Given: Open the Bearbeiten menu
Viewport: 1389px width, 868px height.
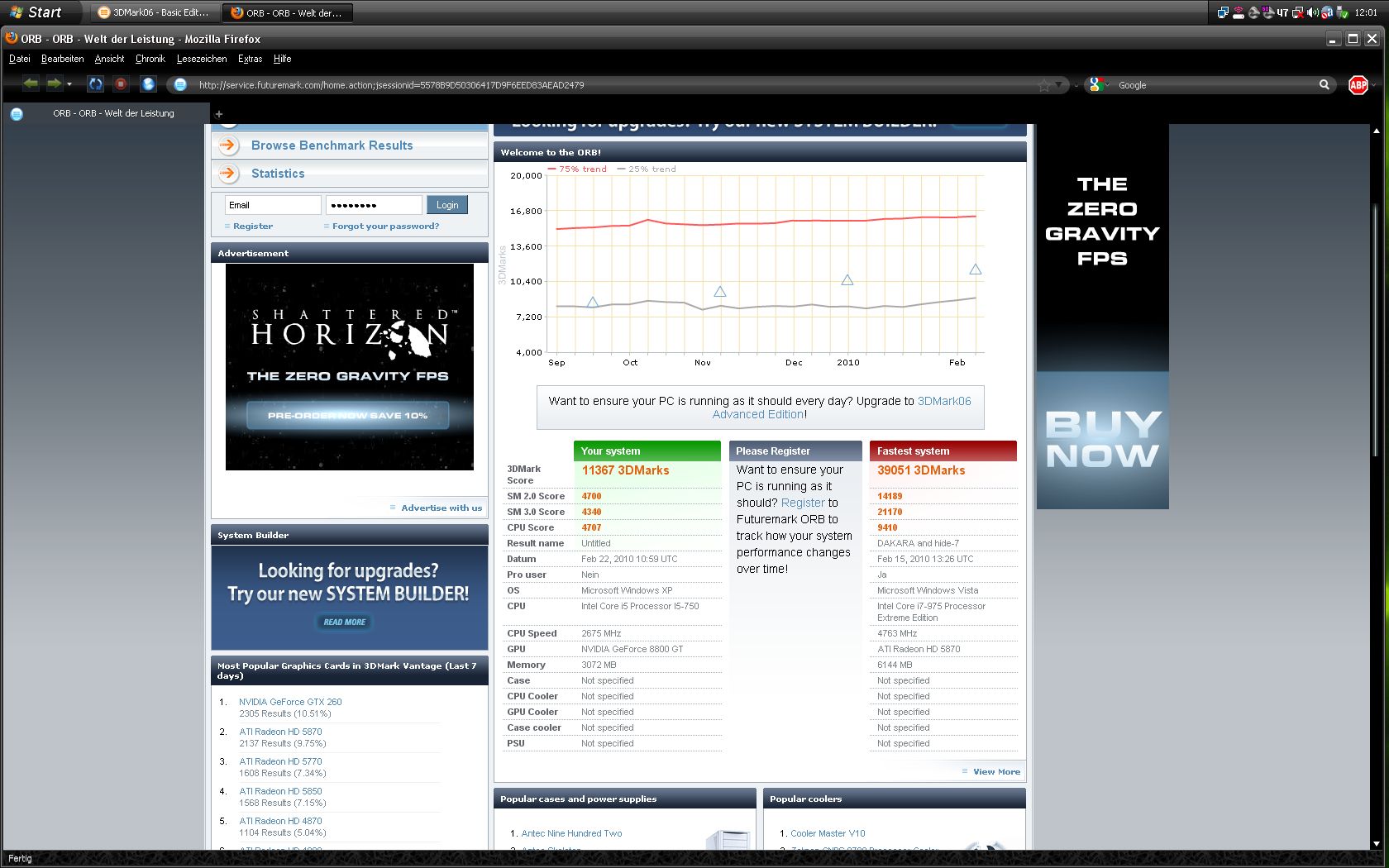Looking at the screenshot, I should [62, 59].
